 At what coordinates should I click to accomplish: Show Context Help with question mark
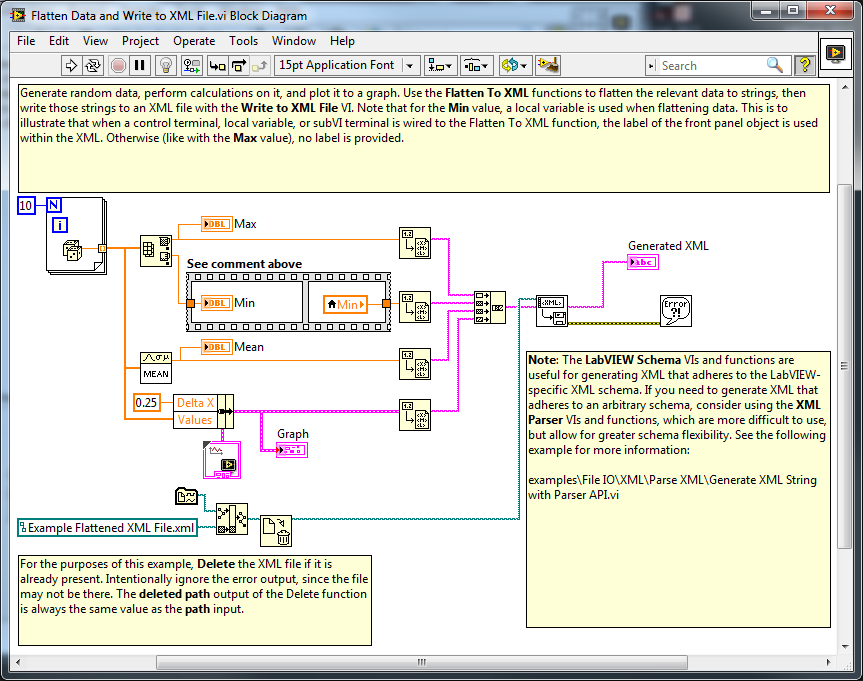805,66
